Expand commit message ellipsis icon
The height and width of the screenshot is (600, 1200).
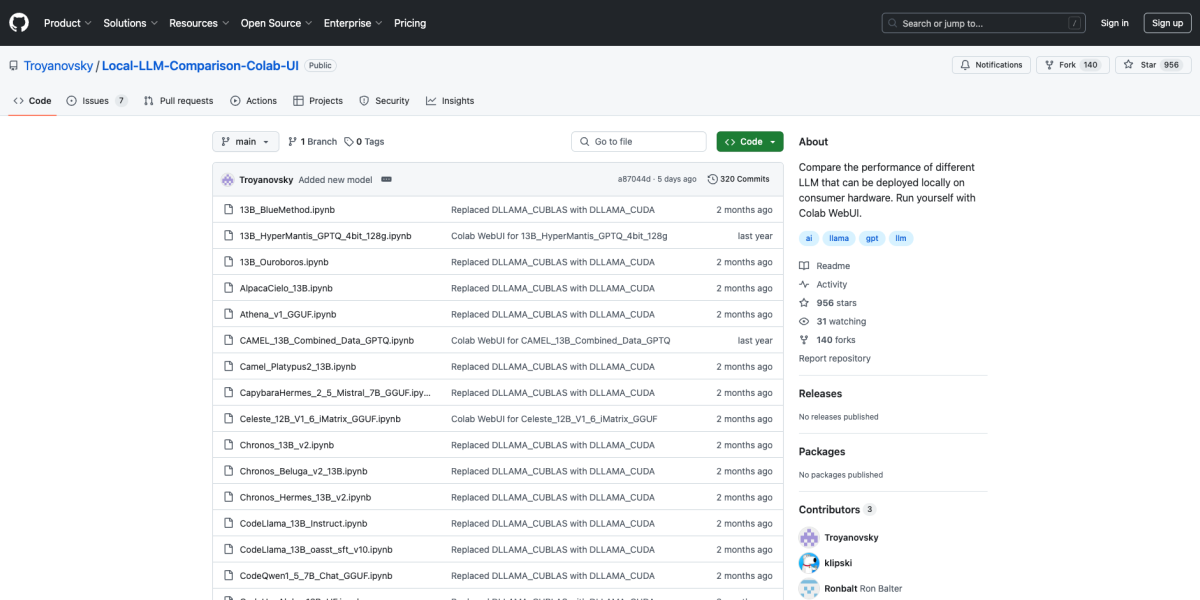[x=386, y=179]
